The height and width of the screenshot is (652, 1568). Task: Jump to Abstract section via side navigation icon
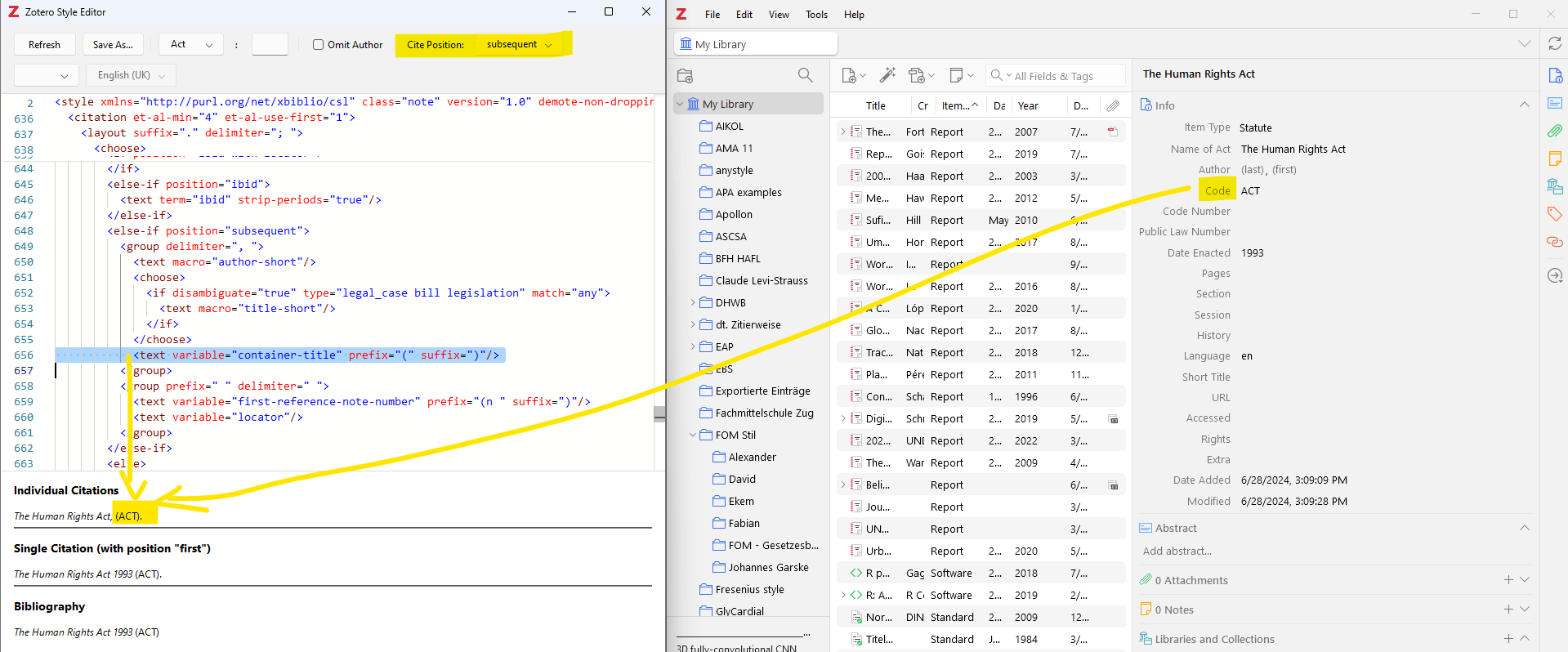[x=1554, y=103]
